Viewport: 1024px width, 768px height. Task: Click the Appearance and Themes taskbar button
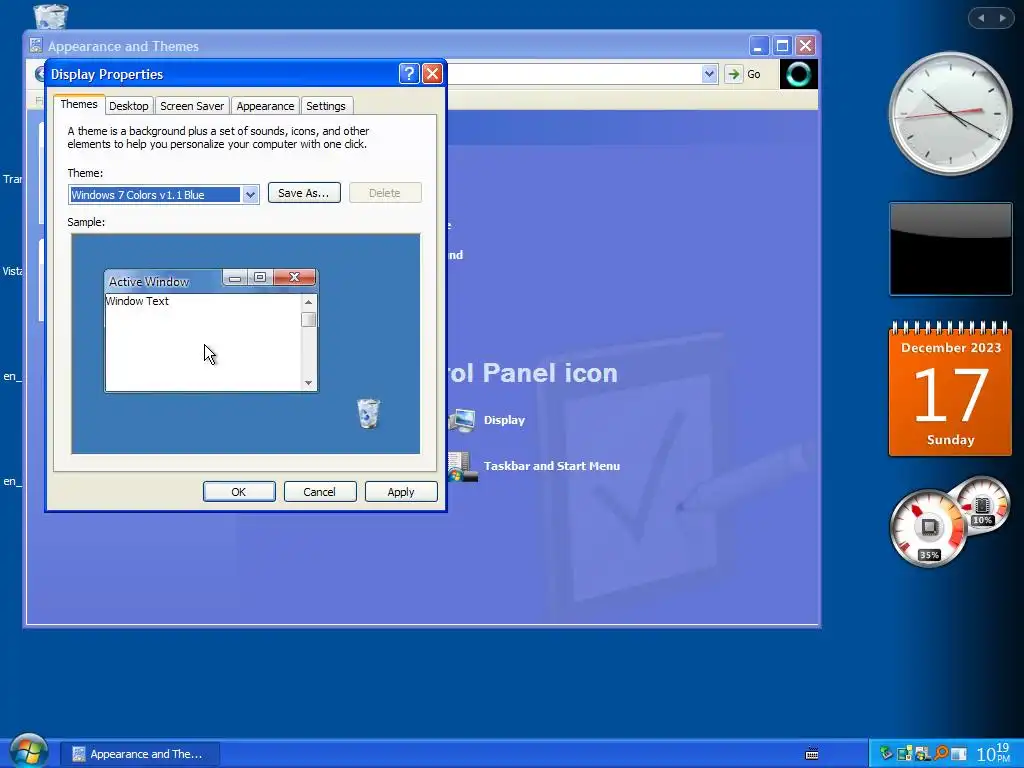point(140,754)
